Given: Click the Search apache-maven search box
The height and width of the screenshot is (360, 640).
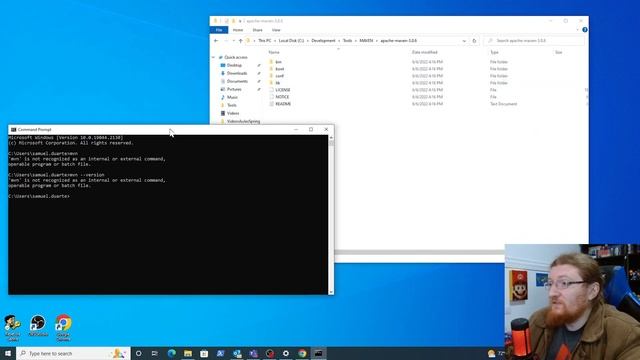Looking at the screenshot, I should click(x=534, y=41).
